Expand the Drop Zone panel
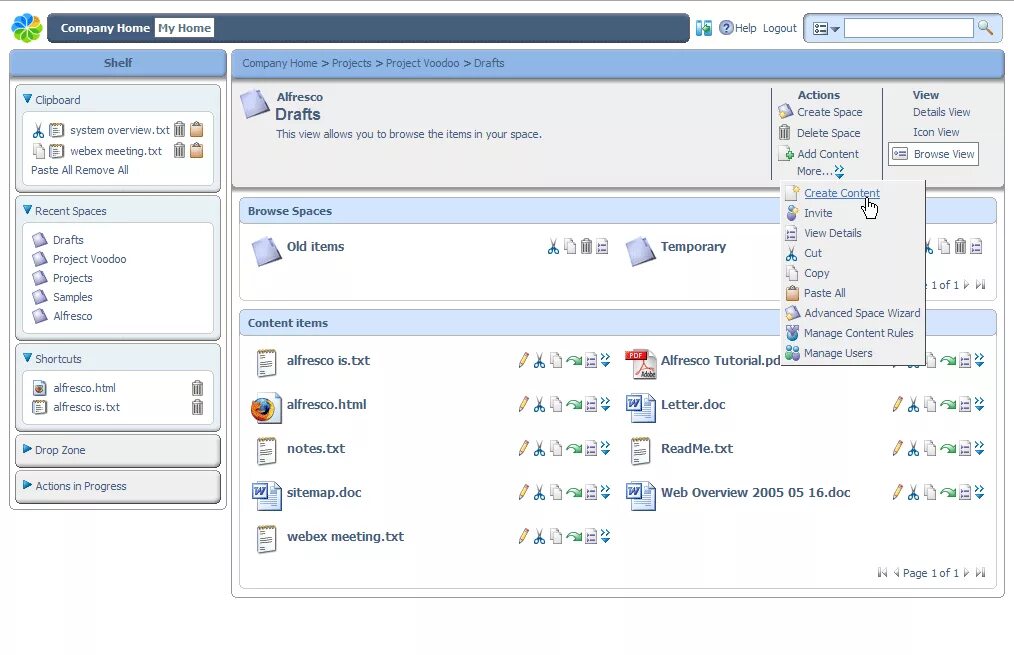Viewport: 1014px width, 655px height. point(27,449)
